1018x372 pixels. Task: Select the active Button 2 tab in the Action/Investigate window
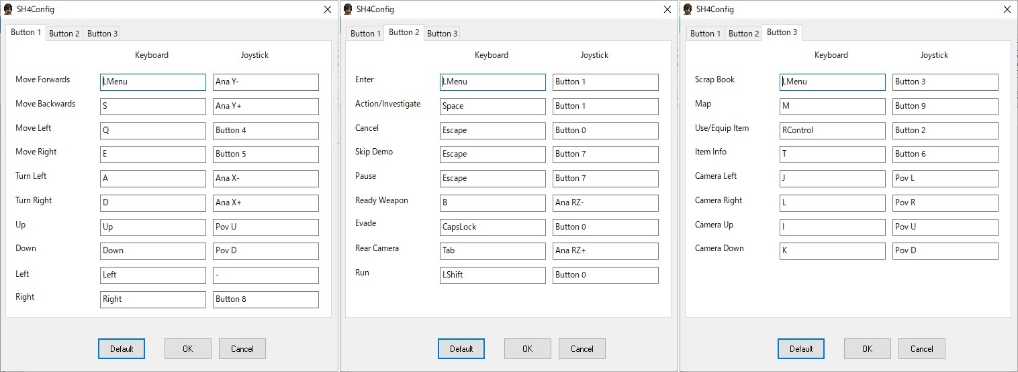(x=404, y=32)
